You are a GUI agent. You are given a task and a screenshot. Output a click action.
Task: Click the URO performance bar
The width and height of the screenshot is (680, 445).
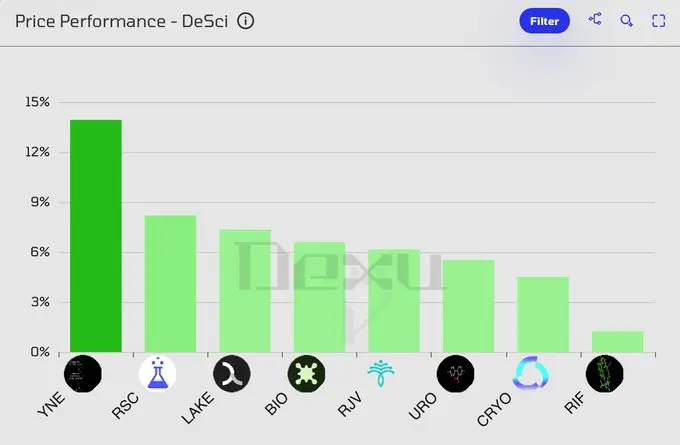point(469,306)
